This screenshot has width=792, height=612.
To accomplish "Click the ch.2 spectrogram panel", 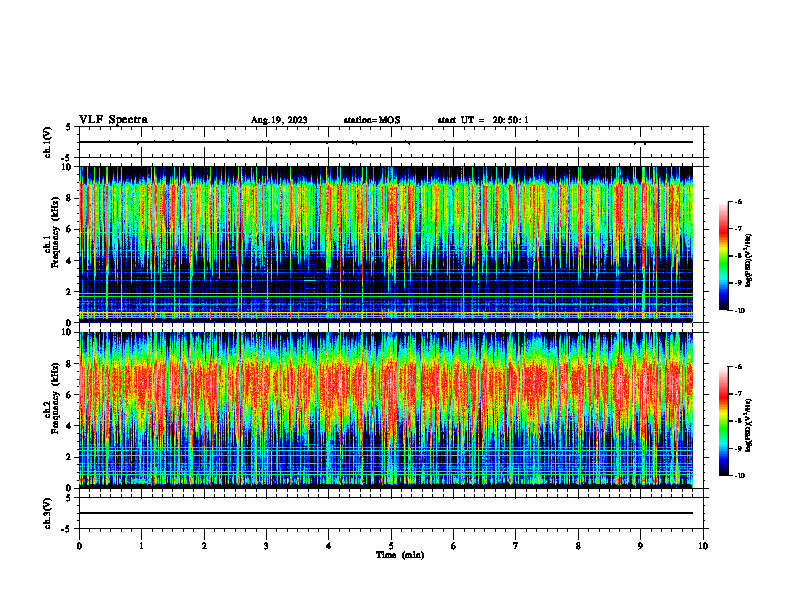I will pyautogui.click(x=386, y=410).
